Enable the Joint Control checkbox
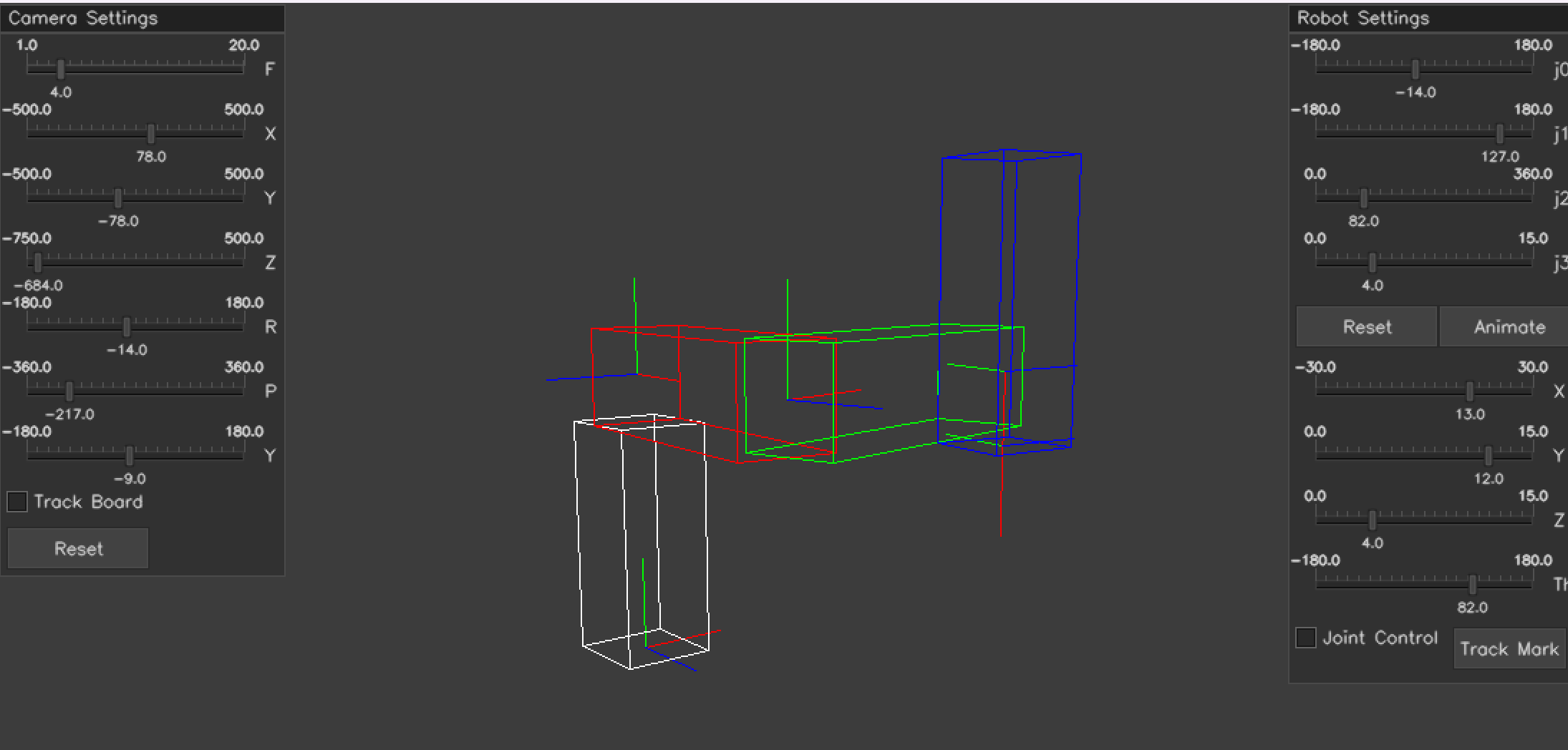1568x750 pixels. pyautogui.click(x=1305, y=638)
